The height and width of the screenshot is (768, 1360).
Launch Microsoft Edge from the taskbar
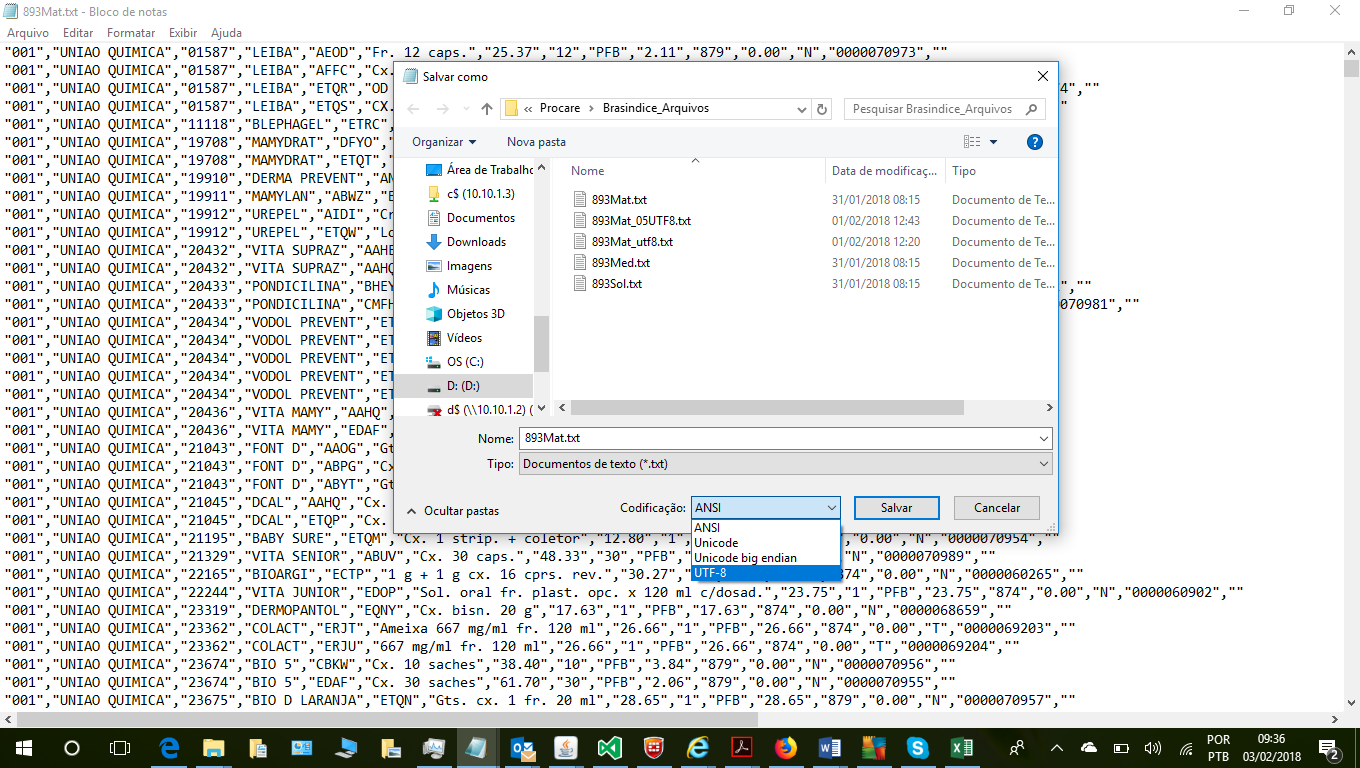(x=169, y=748)
